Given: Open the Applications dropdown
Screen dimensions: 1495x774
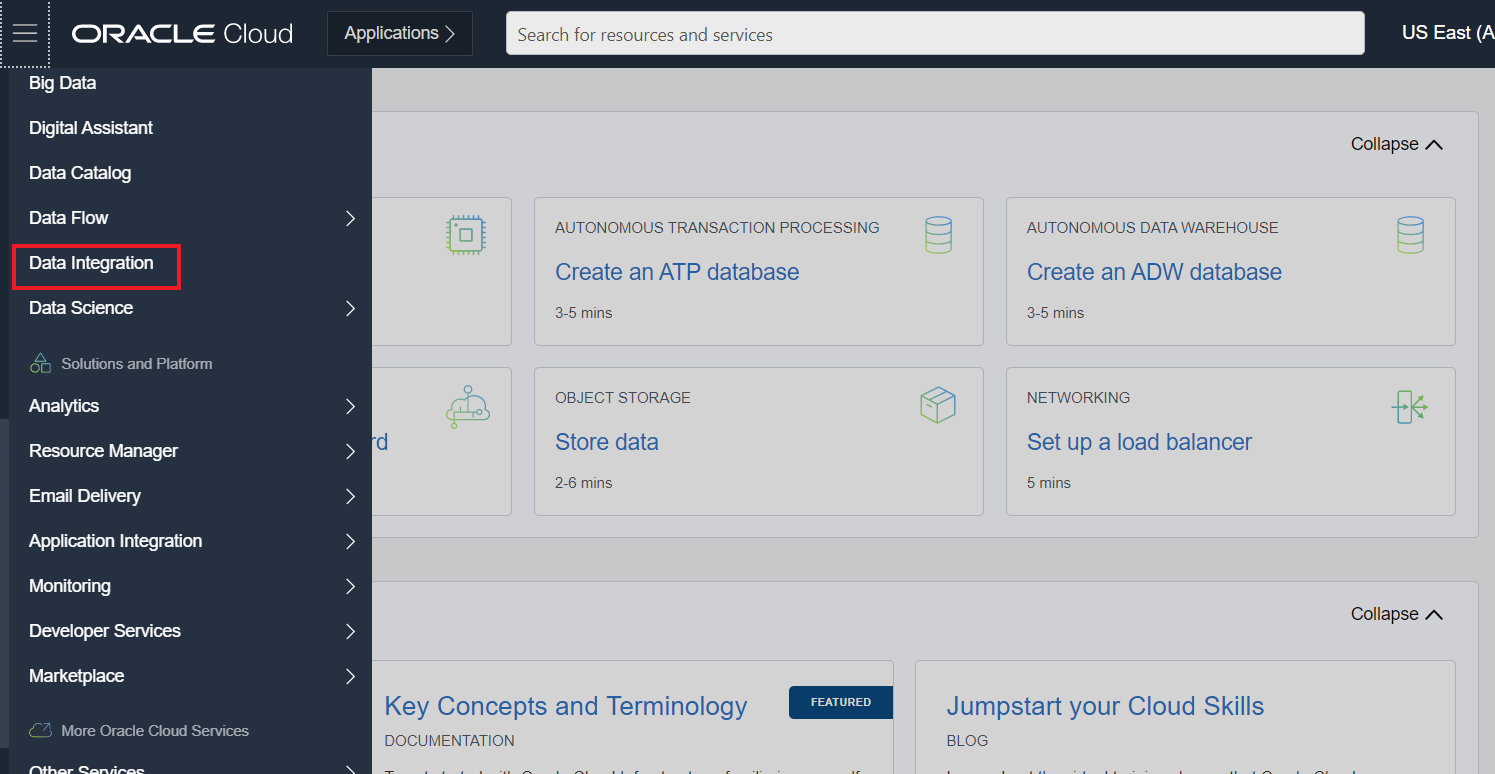Looking at the screenshot, I should point(399,32).
